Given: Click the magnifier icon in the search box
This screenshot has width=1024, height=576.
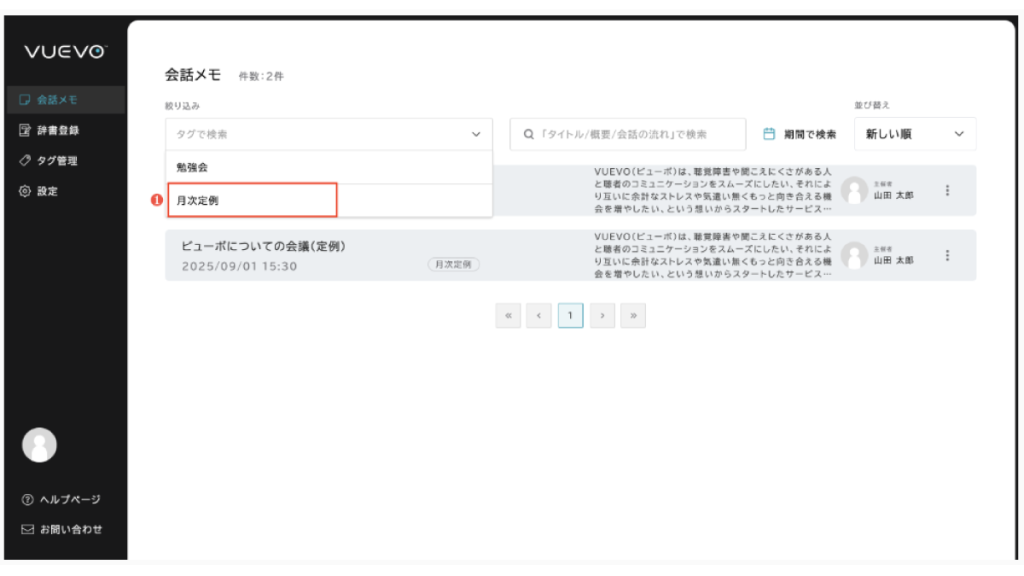Looking at the screenshot, I should click(529, 134).
